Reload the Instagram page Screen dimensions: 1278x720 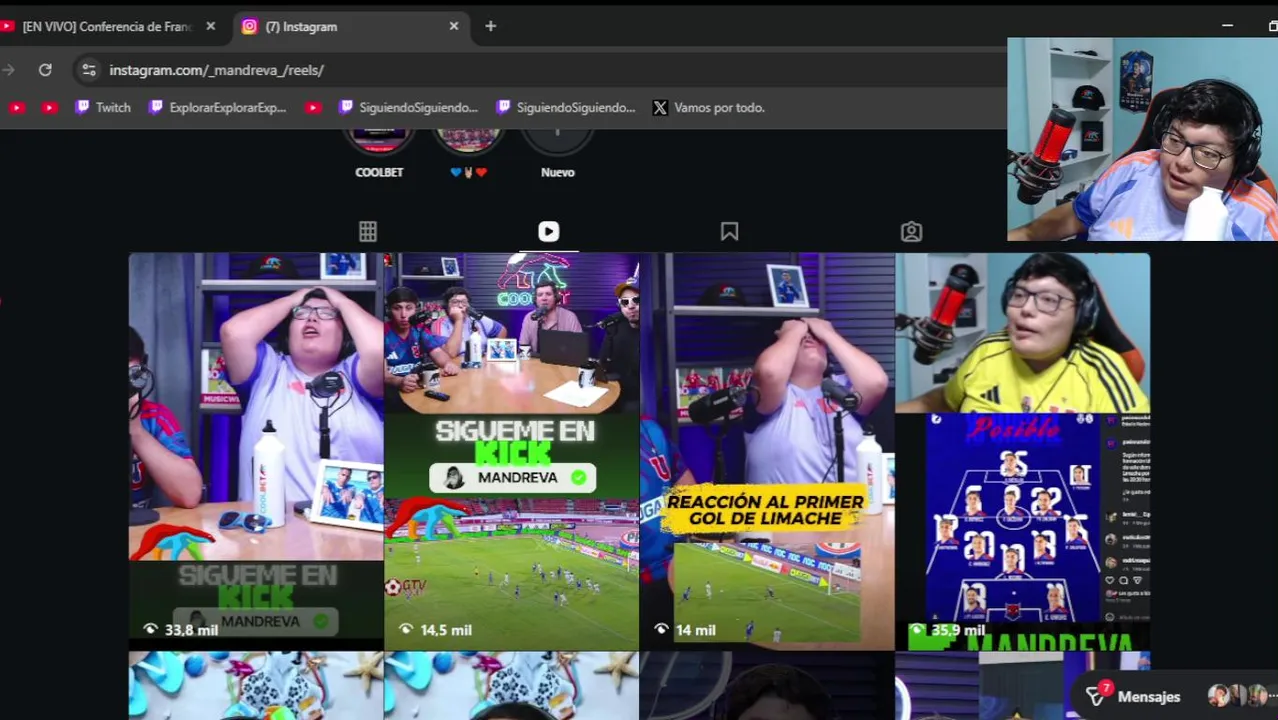(x=45, y=70)
